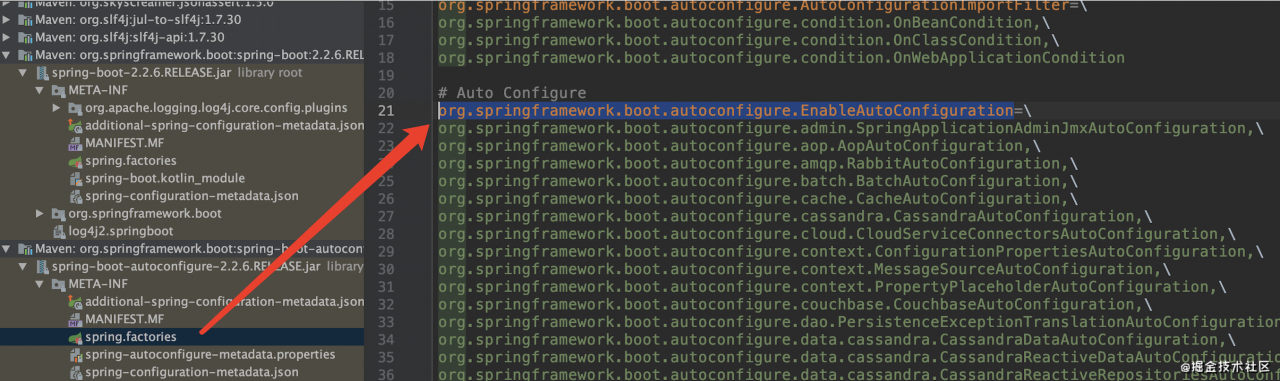Click the spring-boot-autoconfigure Maven library icon
The height and width of the screenshot is (381, 1280).
pos(26,249)
